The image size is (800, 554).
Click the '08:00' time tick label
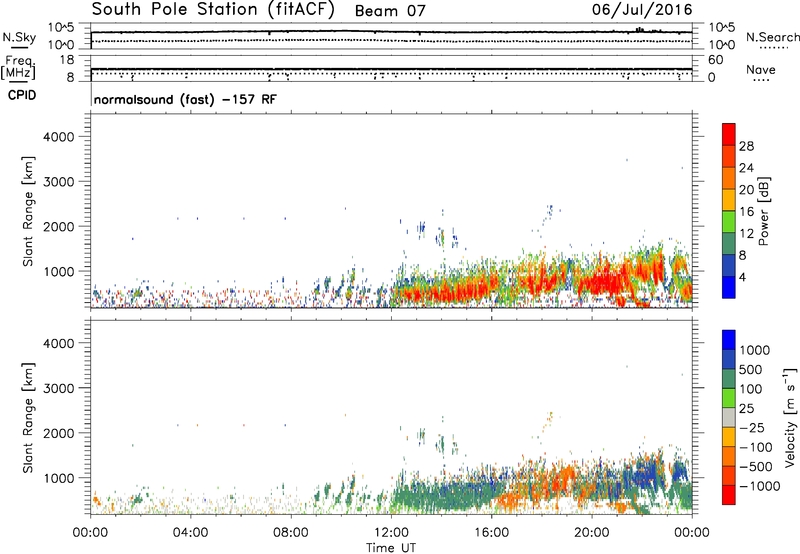point(290,533)
